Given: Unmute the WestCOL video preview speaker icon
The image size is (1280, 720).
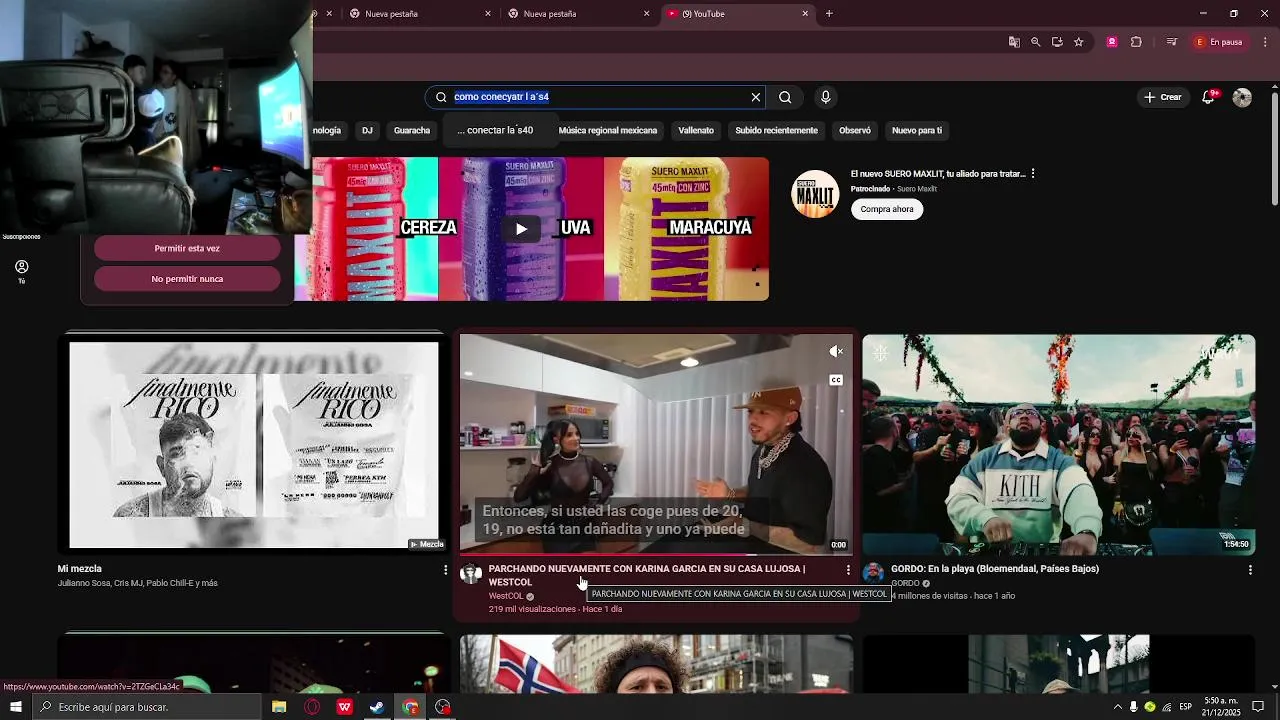Looking at the screenshot, I should tap(836, 352).
